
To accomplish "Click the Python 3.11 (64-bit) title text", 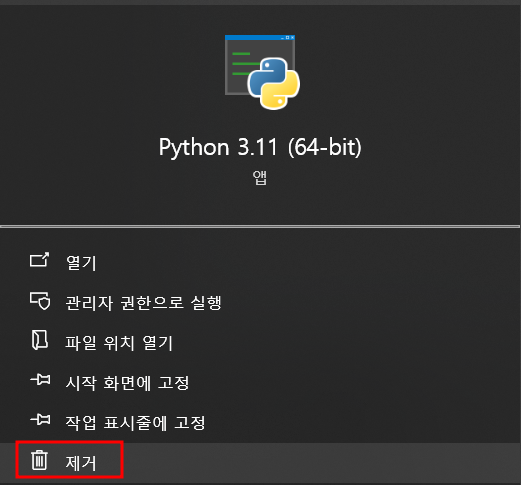I will point(260,147).
